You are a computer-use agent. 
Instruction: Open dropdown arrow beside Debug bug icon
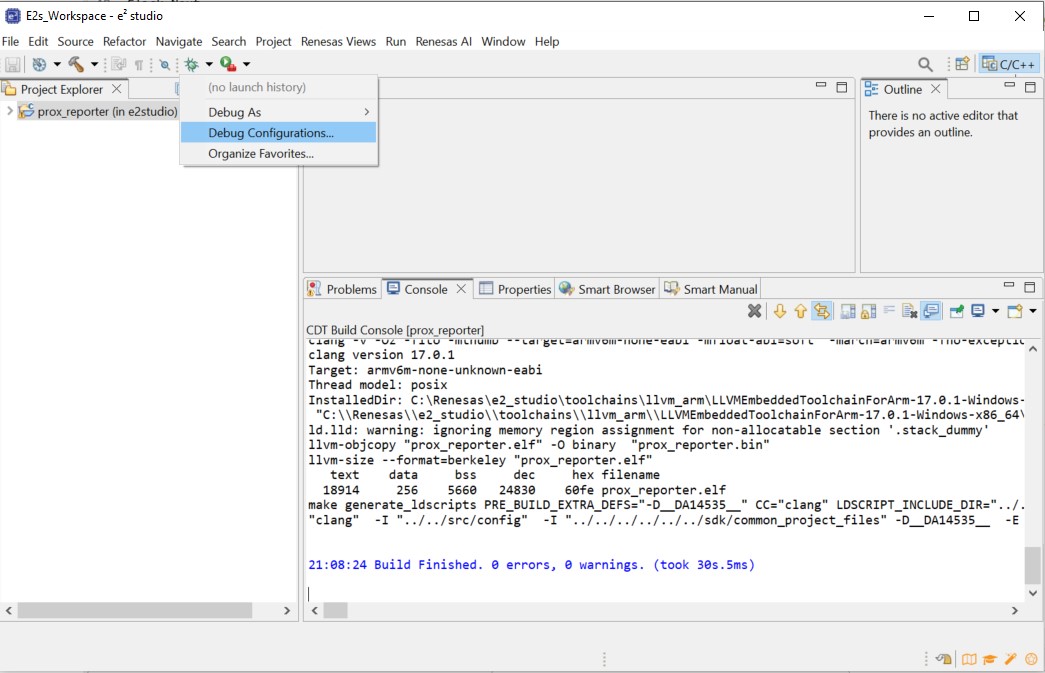point(209,65)
